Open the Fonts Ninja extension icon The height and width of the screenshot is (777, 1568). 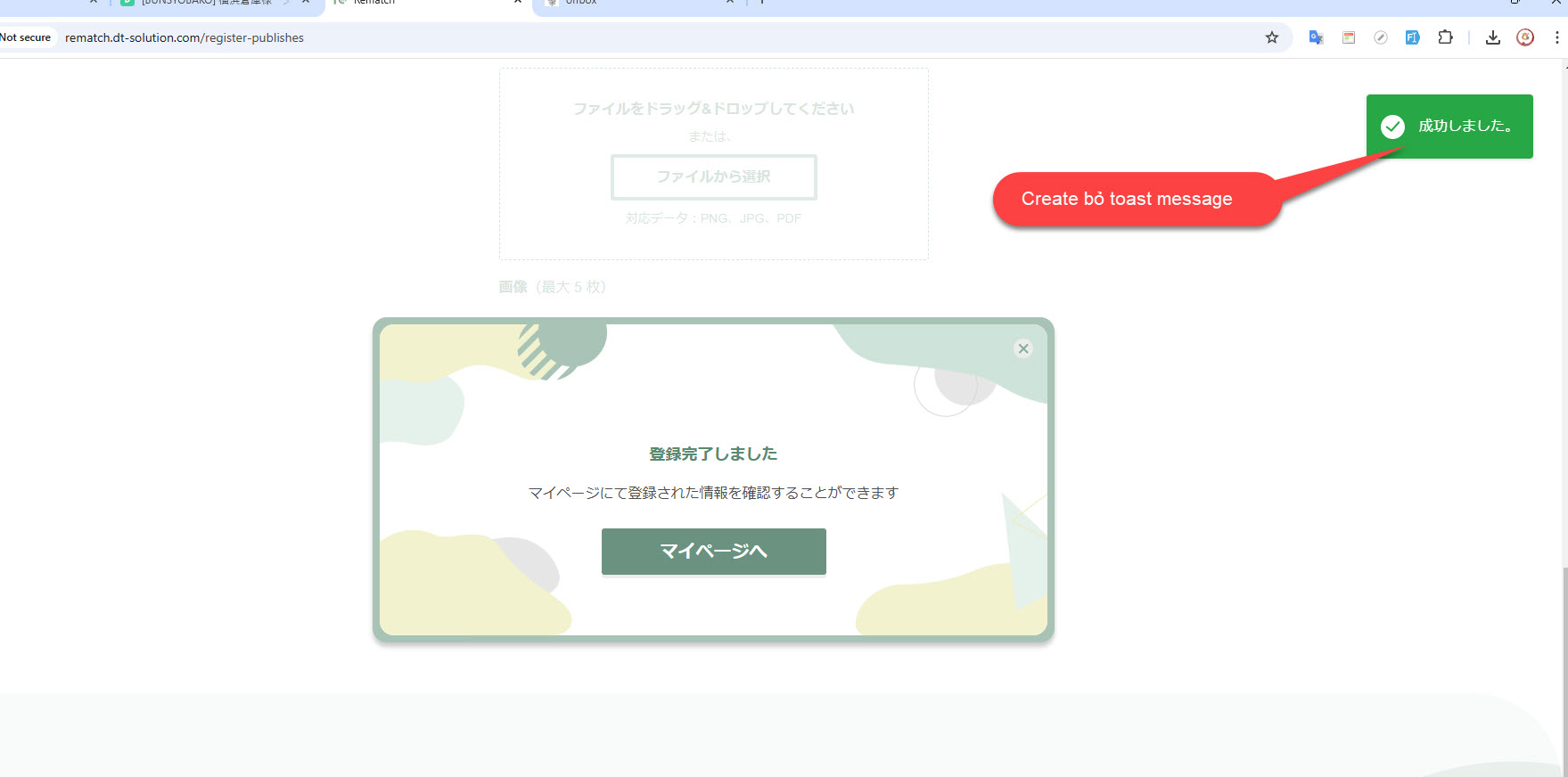click(1412, 37)
